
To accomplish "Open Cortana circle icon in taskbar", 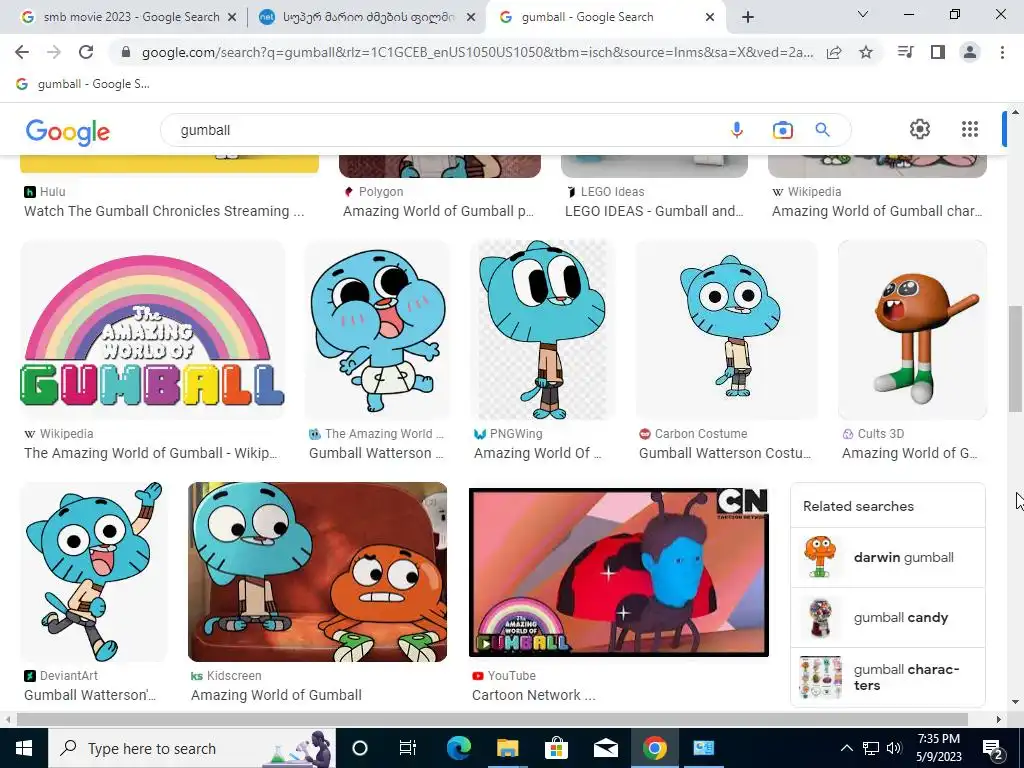I will (360, 748).
